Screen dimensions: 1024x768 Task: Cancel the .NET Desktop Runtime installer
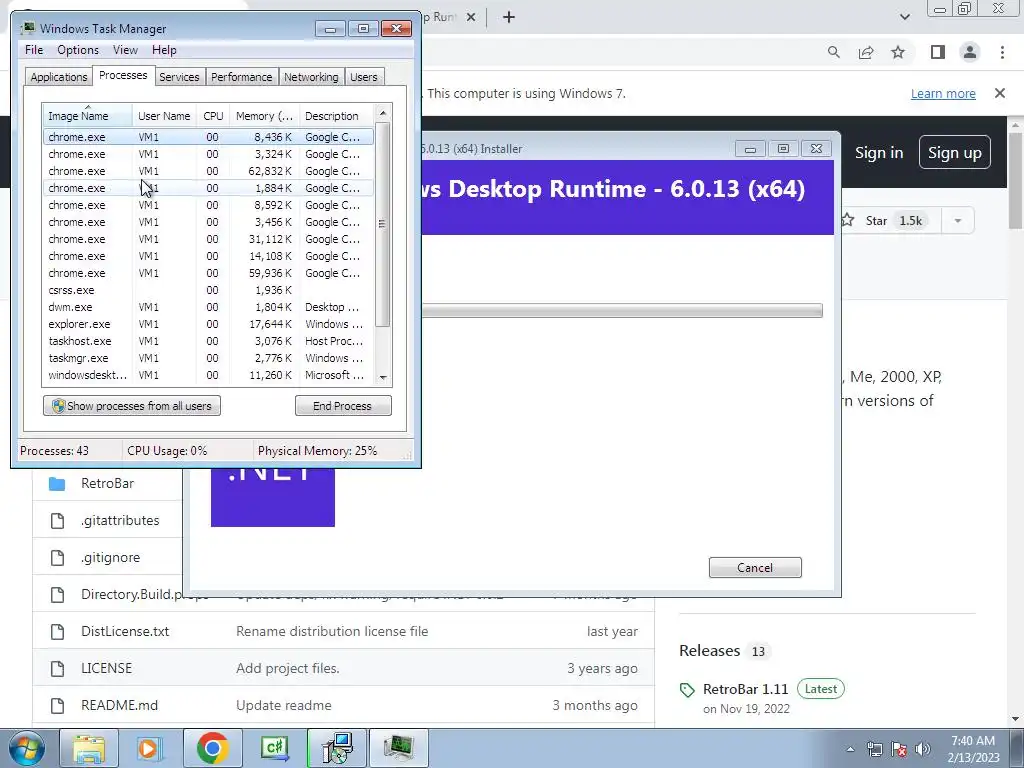pos(755,568)
